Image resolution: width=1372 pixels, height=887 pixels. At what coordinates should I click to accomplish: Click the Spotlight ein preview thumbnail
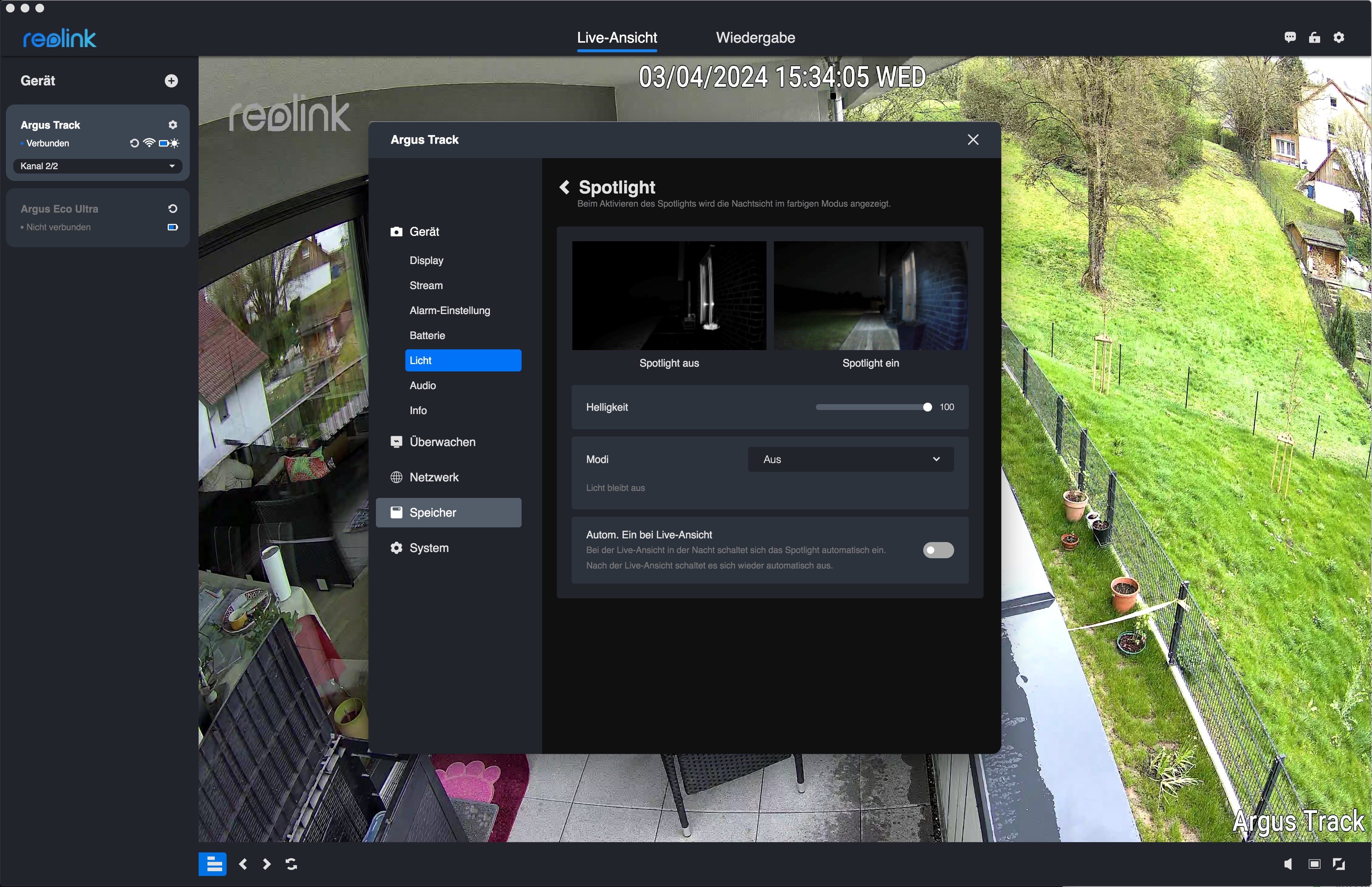[x=870, y=295]
